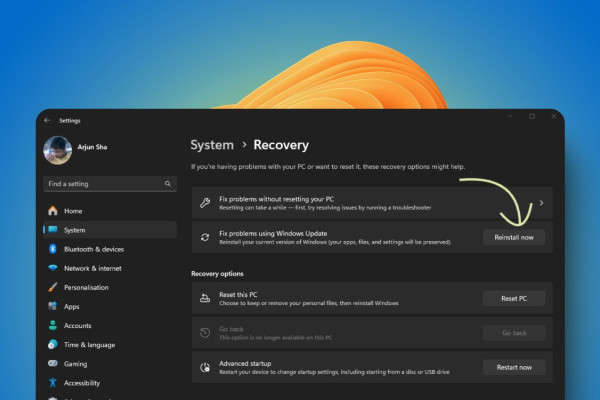Image resolution: width=600 pixels, height=400 pixels.
Task: Expand chevron for Fix problems without resetting
Action: (x=541, y=203)
